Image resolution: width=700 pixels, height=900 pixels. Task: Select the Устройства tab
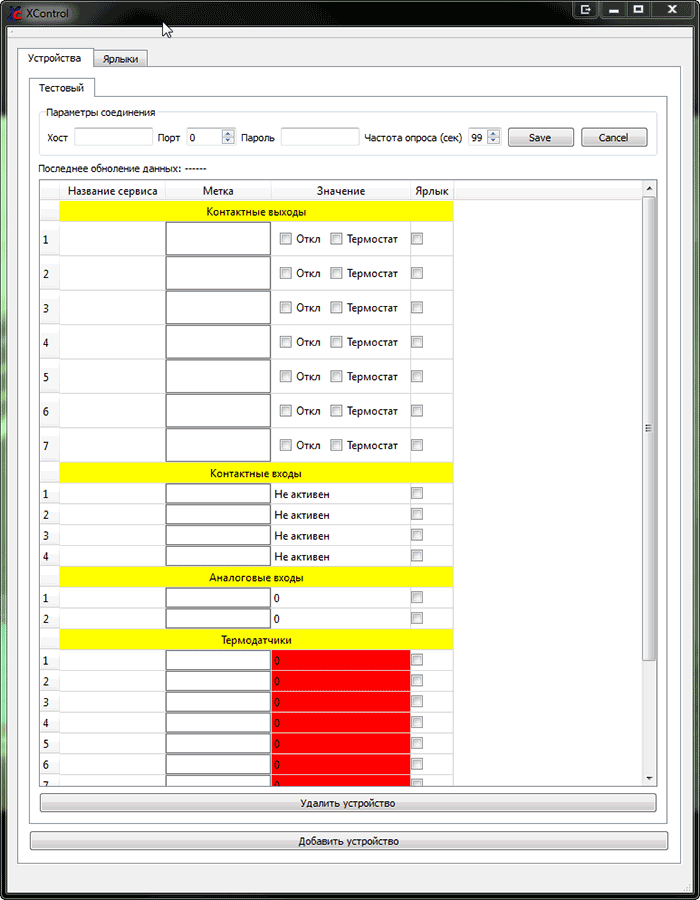click(55, 58)
